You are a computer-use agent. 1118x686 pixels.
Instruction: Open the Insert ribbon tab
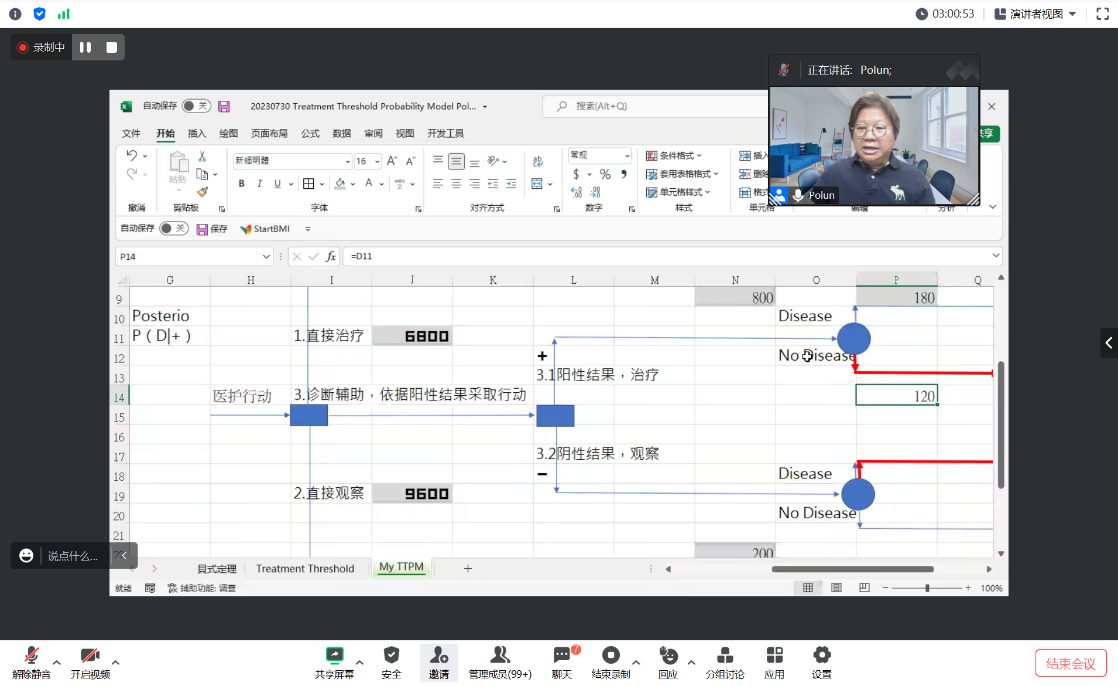[197, 134]
